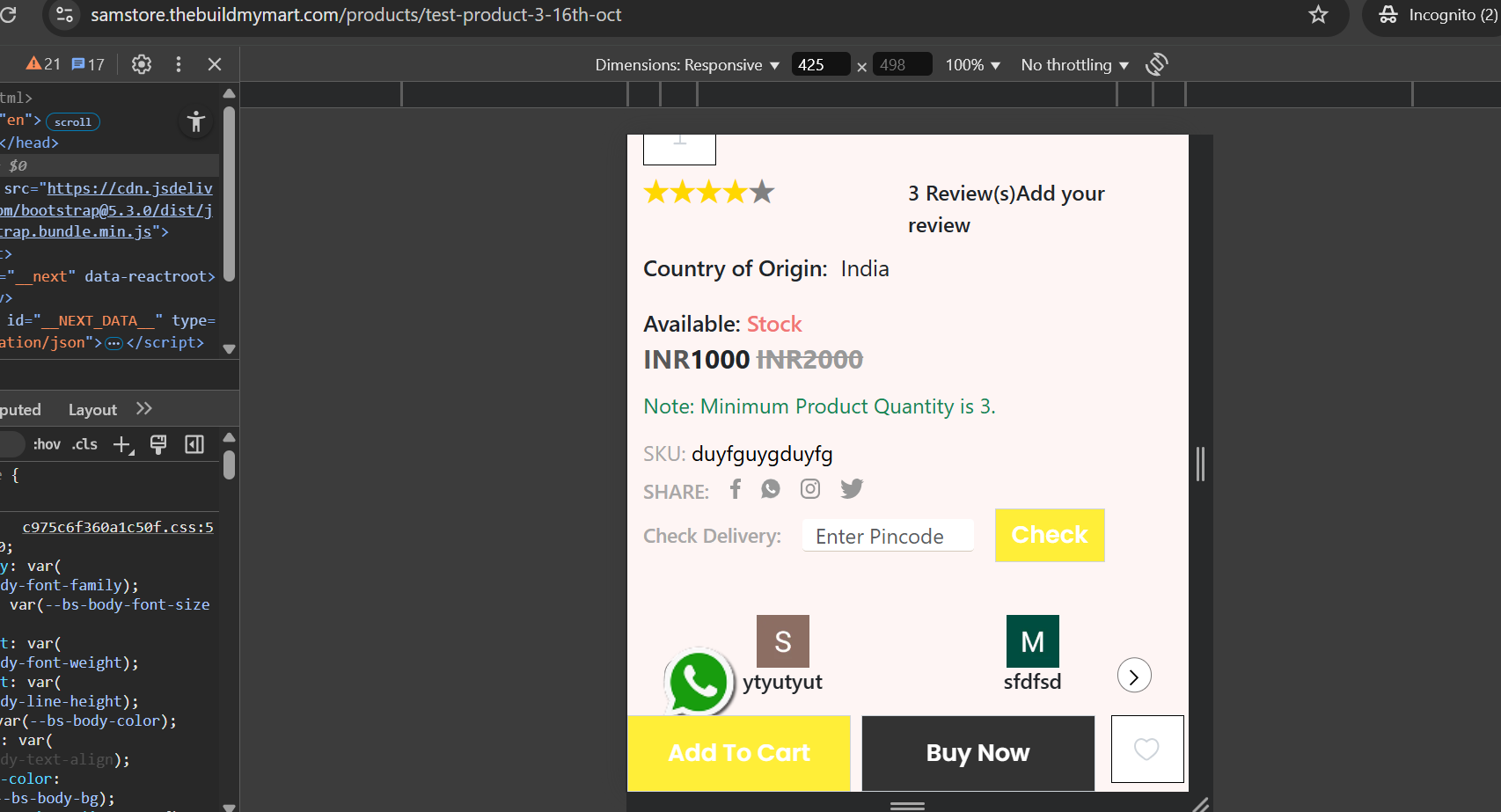Image resolution: width=1501 pixels, height=812 pixels.
Task: Grab the viewport corner resize handle
Action: pos(1201,804)
